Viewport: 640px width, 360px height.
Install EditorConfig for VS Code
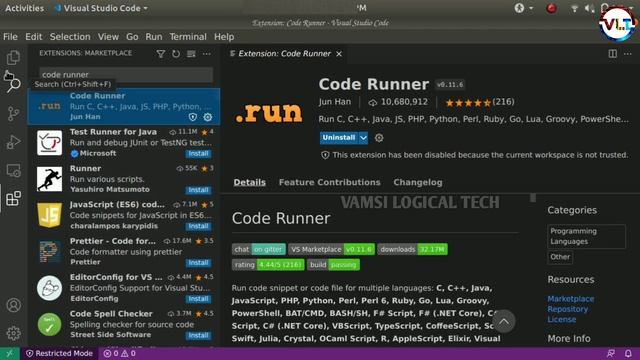(x=198, y=299)
